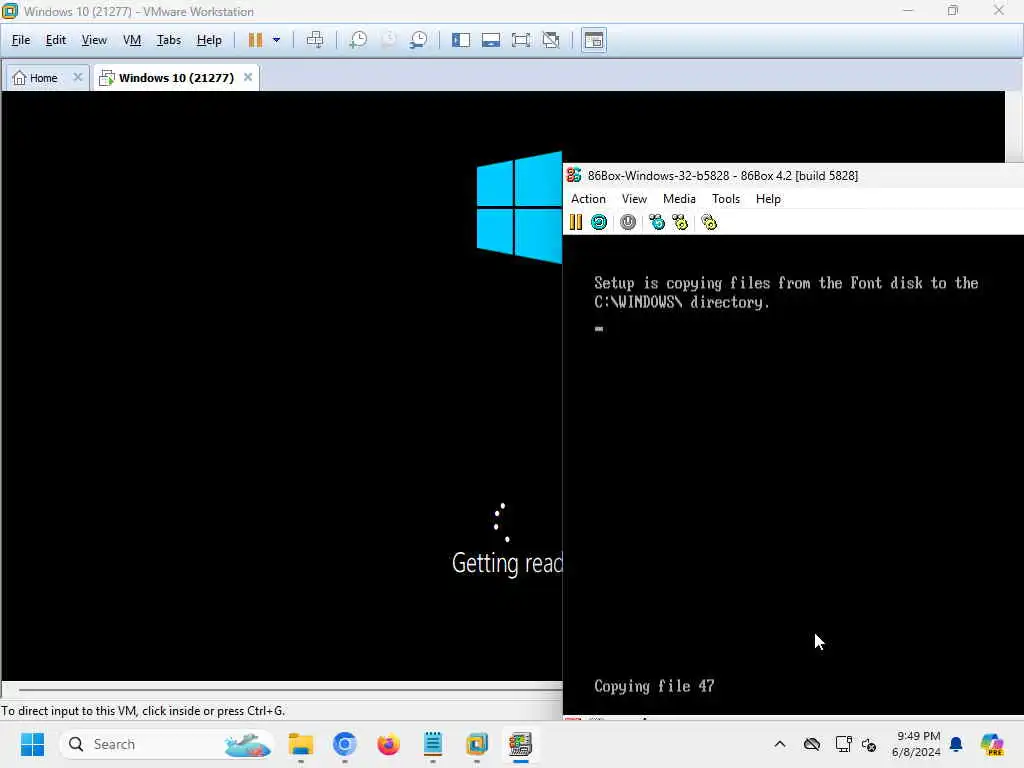Image resolution: width=1024 pixels, height=768 pixels.
Task: Close the VMware Home tab
Action: pyautogui.click(x=78, y=77)
